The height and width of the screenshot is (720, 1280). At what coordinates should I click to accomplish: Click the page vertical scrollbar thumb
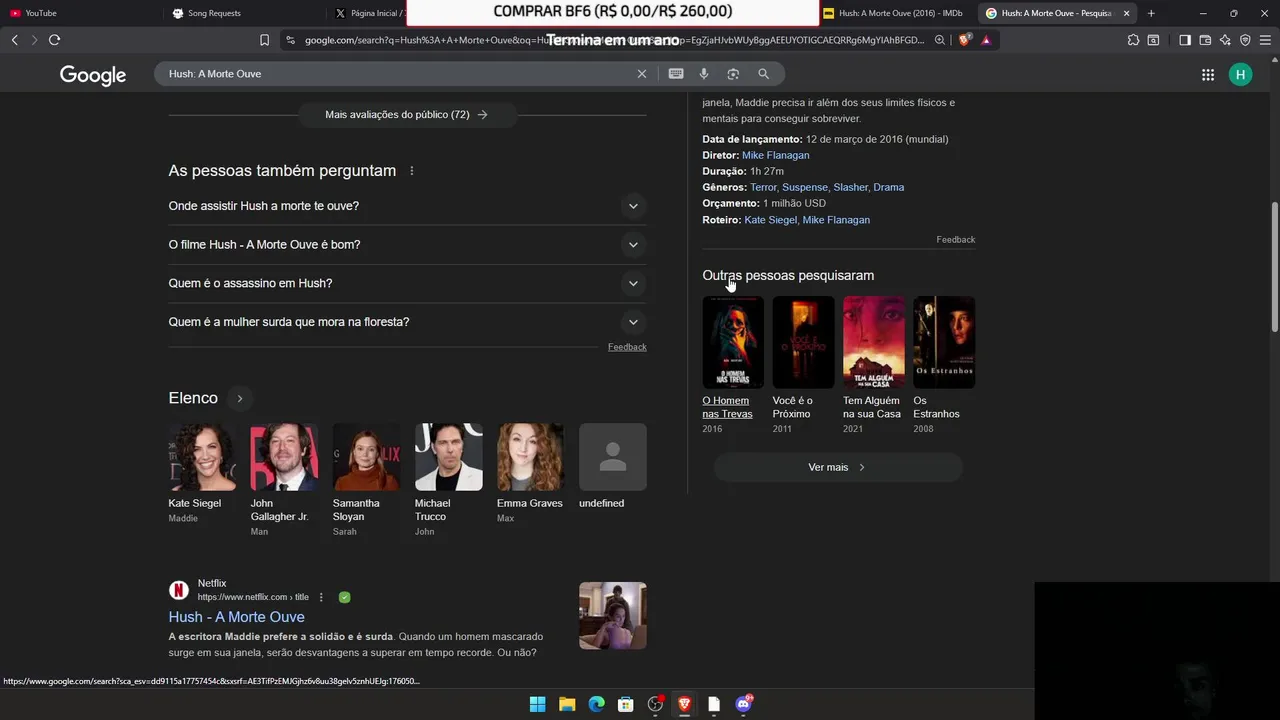[x=1275, y=268]
